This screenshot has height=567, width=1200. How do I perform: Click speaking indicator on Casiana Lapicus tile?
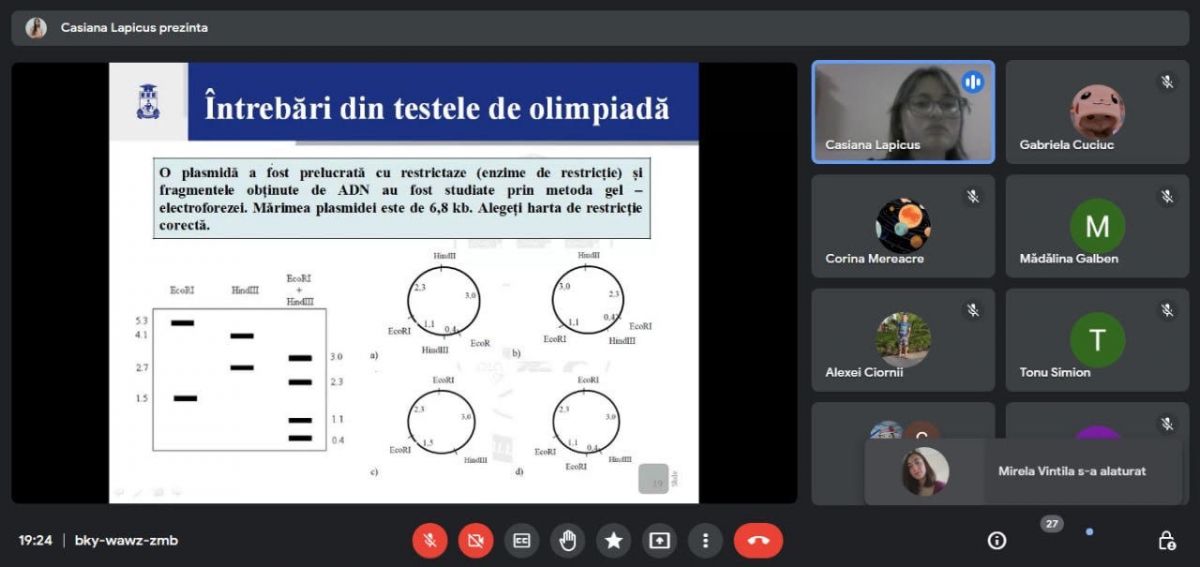tap(972, 83)
